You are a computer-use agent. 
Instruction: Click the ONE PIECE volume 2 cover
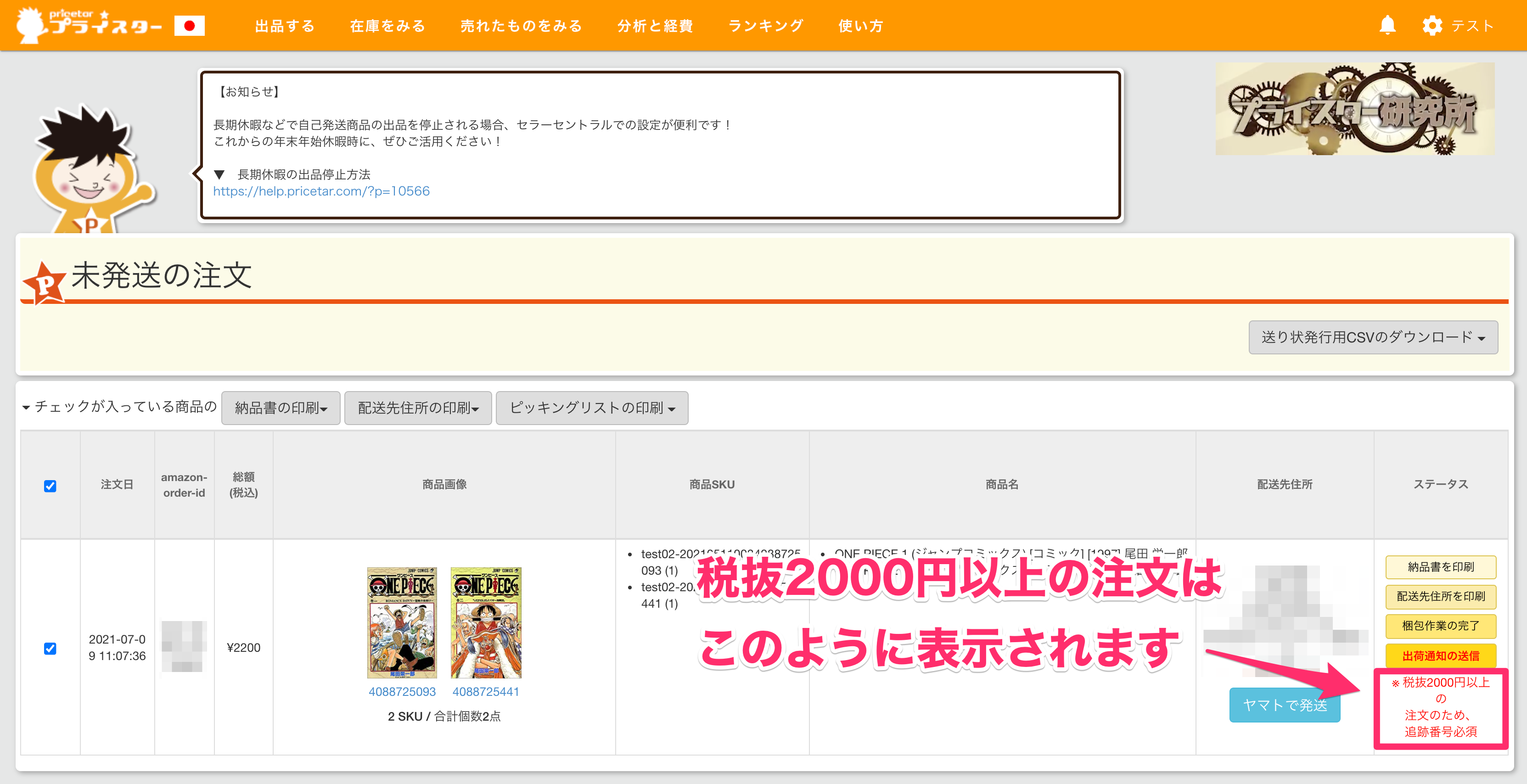point(486,622)
